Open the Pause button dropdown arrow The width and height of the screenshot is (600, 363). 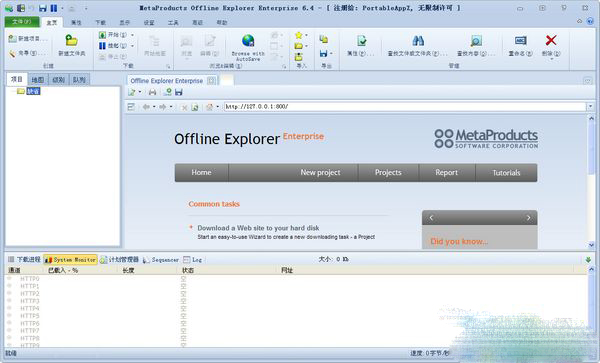132,46
